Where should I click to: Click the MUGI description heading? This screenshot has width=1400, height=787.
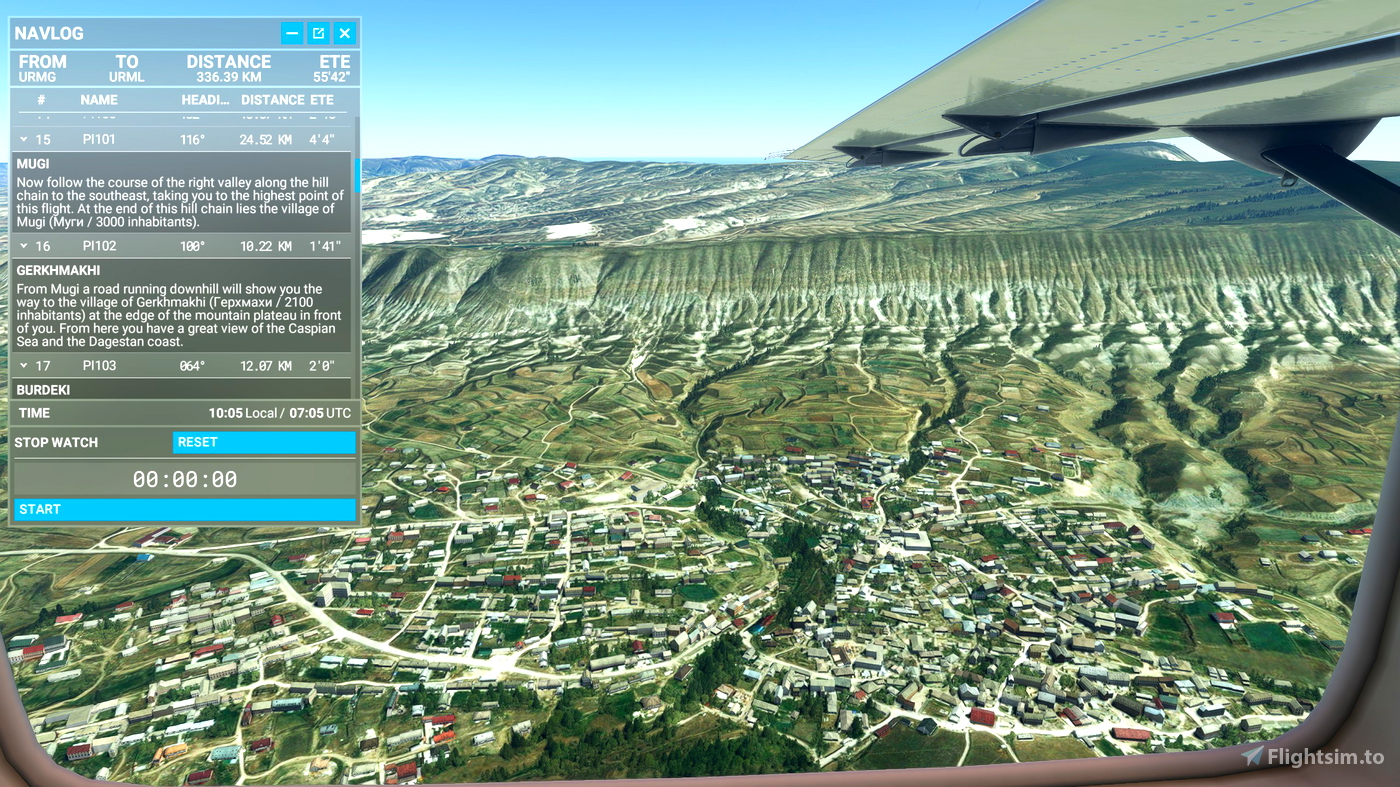click(33, 164)
